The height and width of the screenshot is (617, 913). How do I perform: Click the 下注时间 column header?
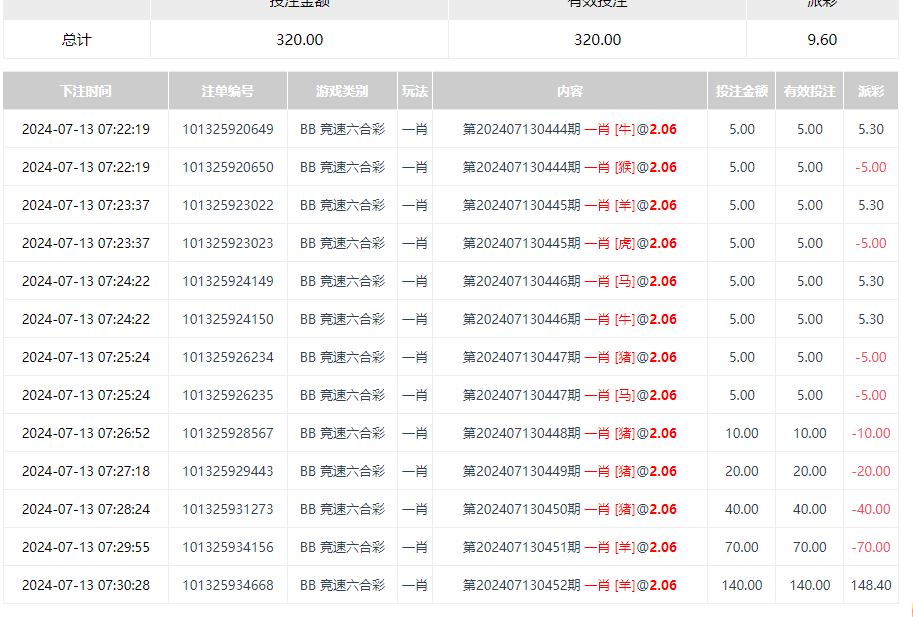tap(85, 91)
